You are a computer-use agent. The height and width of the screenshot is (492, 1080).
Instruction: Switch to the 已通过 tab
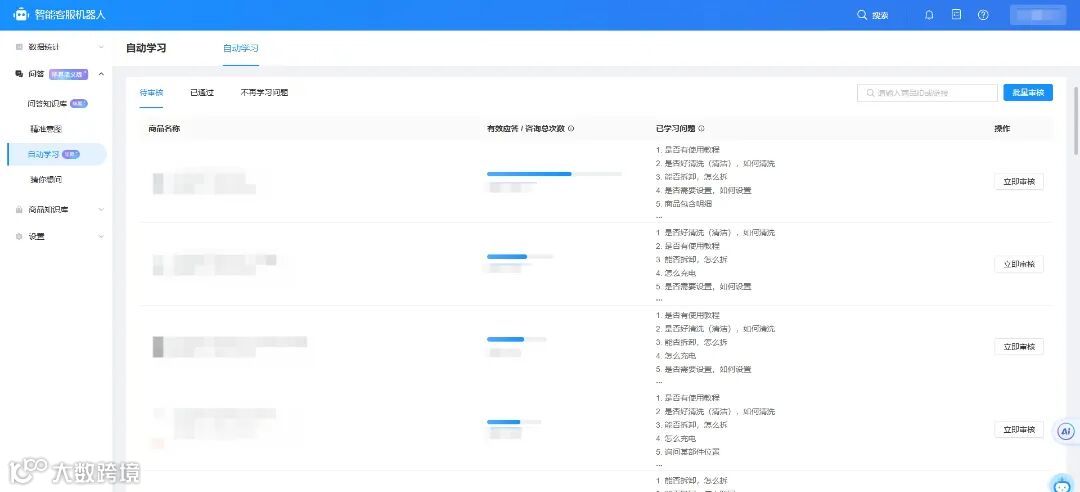click(202, 92)
